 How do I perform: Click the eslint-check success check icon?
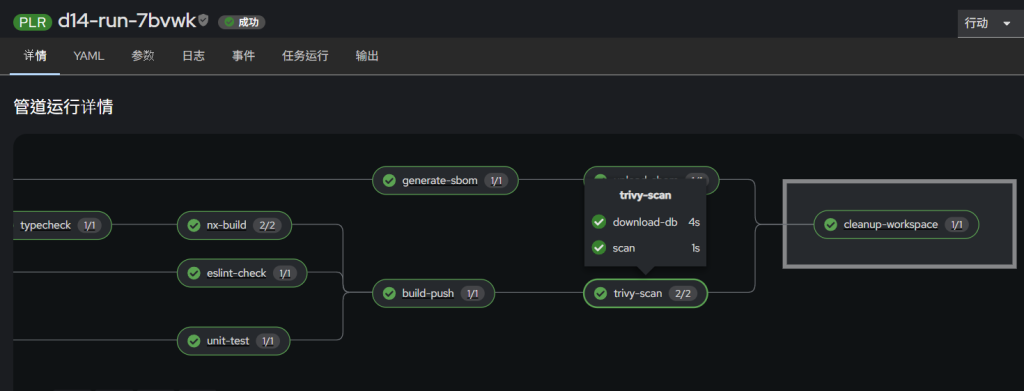(x=194, y=273)
